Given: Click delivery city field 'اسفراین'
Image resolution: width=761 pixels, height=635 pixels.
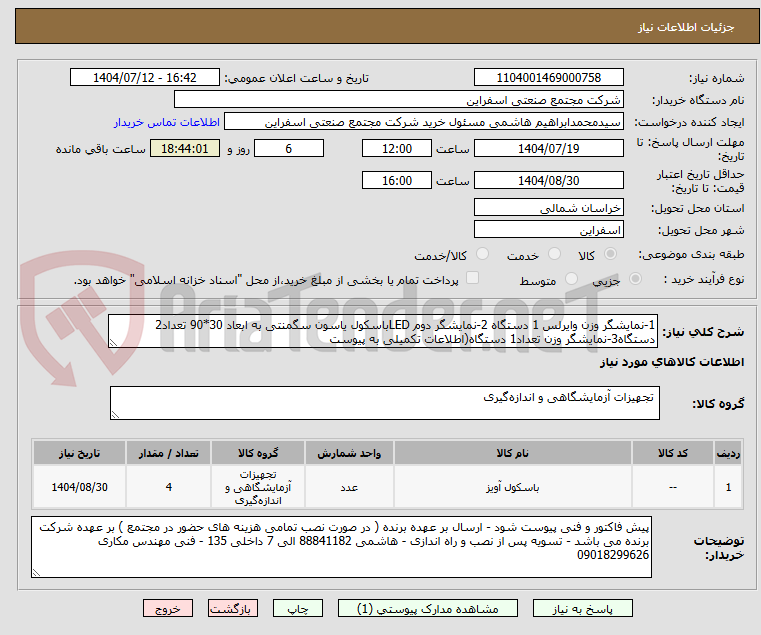Looking at the screenshot, I should click(x=548, y=230).
